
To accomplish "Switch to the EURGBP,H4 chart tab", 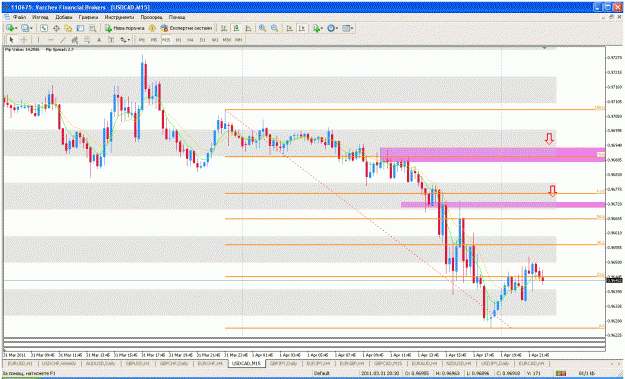I will (353, 363).
